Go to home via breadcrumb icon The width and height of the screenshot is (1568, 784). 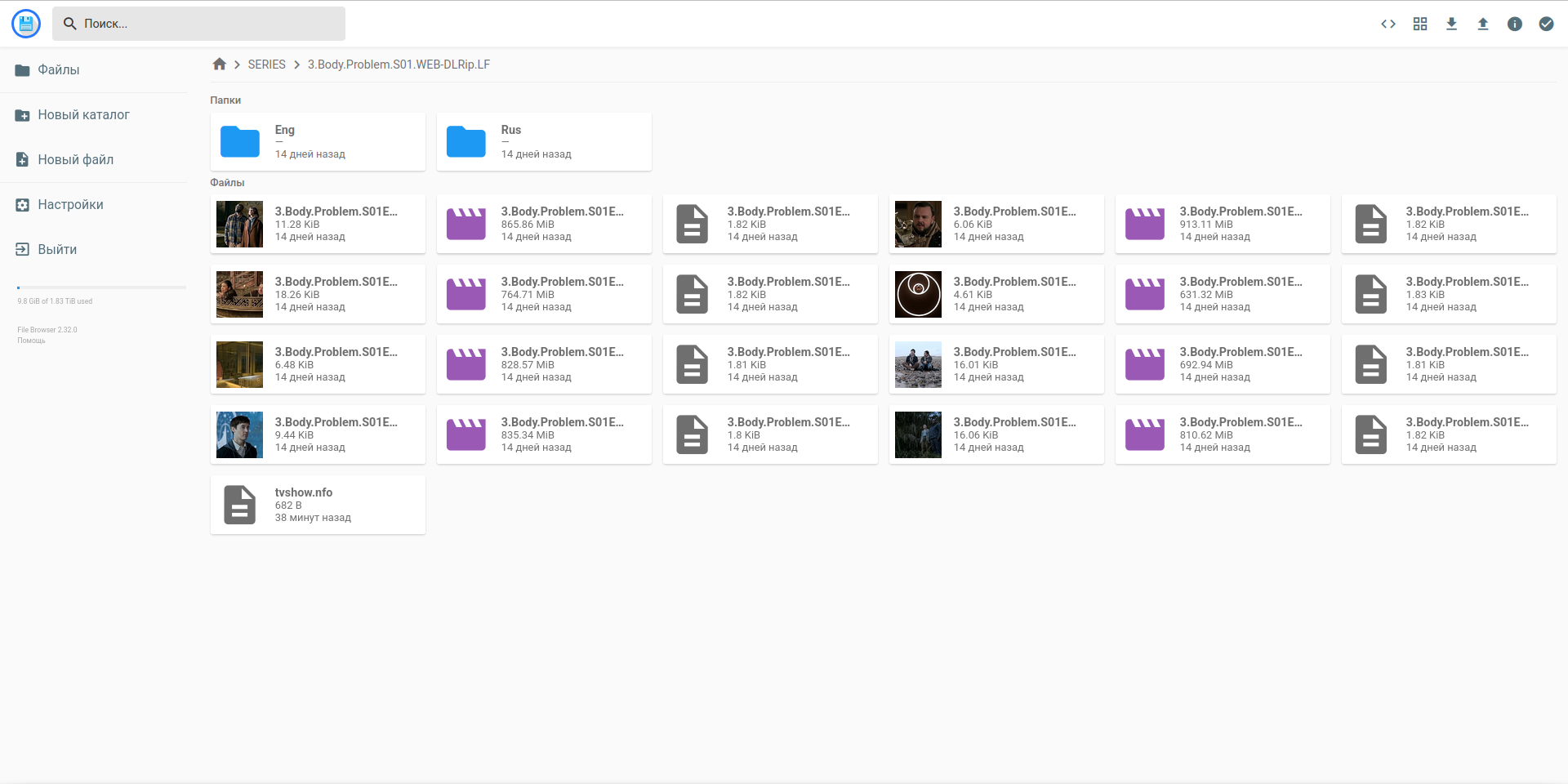tap(219, 65)
